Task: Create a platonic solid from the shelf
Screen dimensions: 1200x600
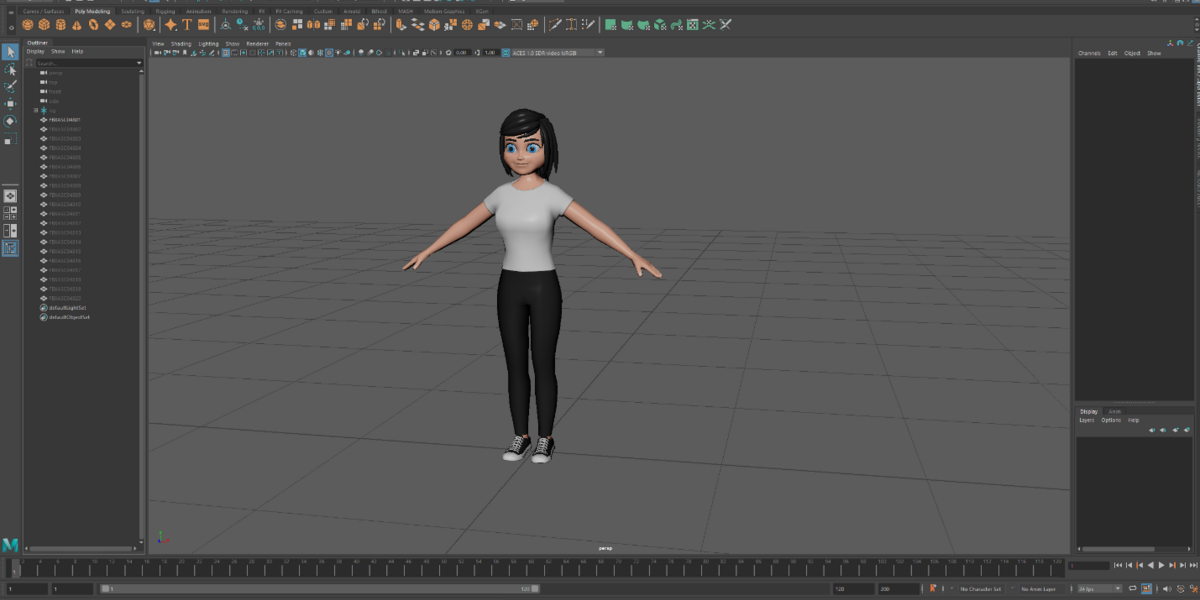Action: pyautogui.click(x=149, y=24)
